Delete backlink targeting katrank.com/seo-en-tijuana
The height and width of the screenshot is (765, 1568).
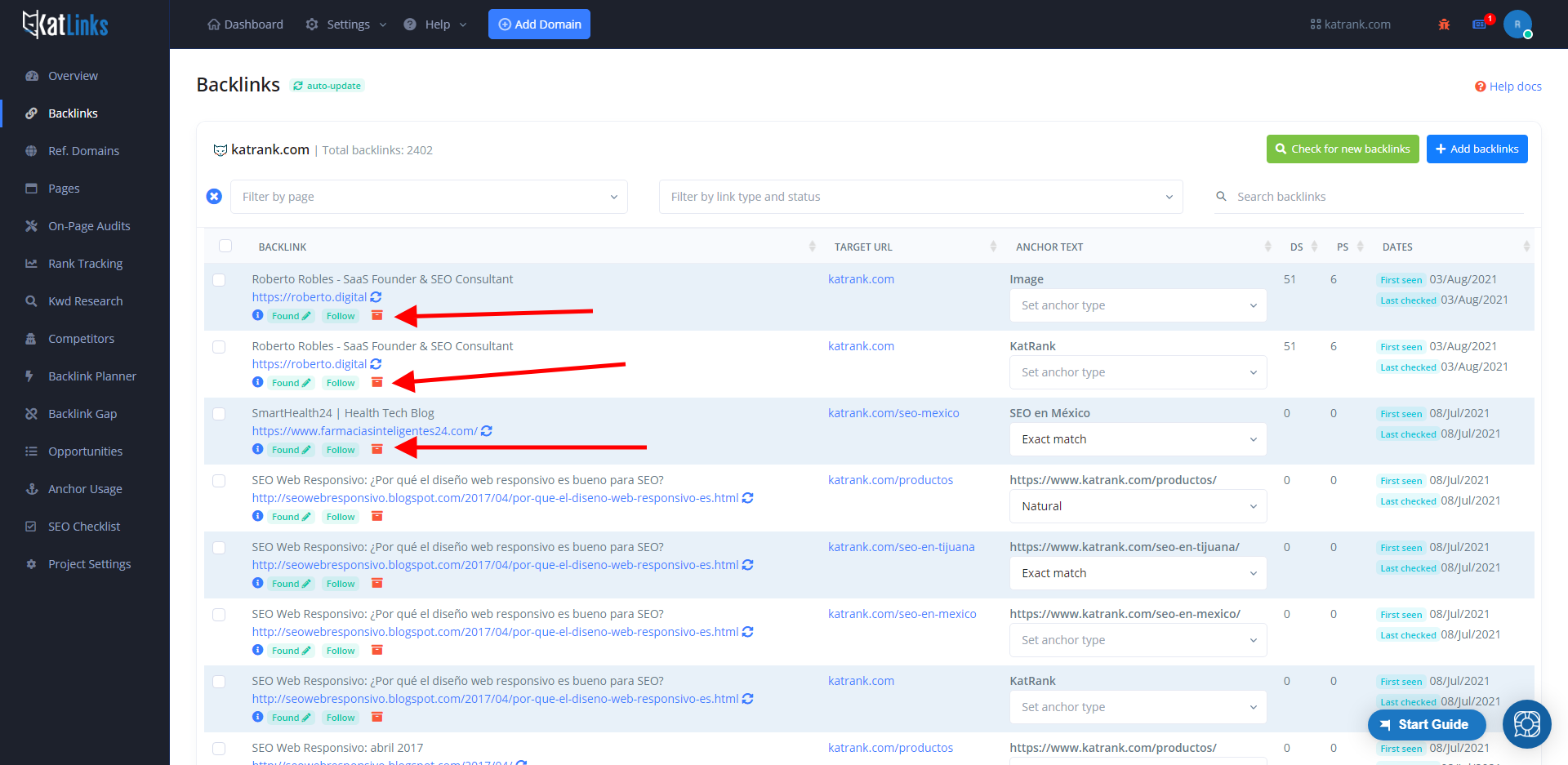(377, 583)
